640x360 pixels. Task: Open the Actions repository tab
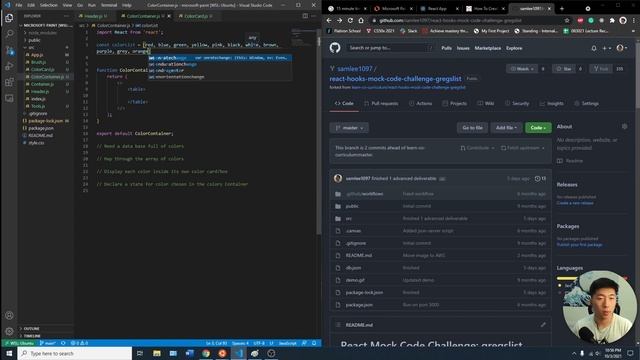(420, 104)
